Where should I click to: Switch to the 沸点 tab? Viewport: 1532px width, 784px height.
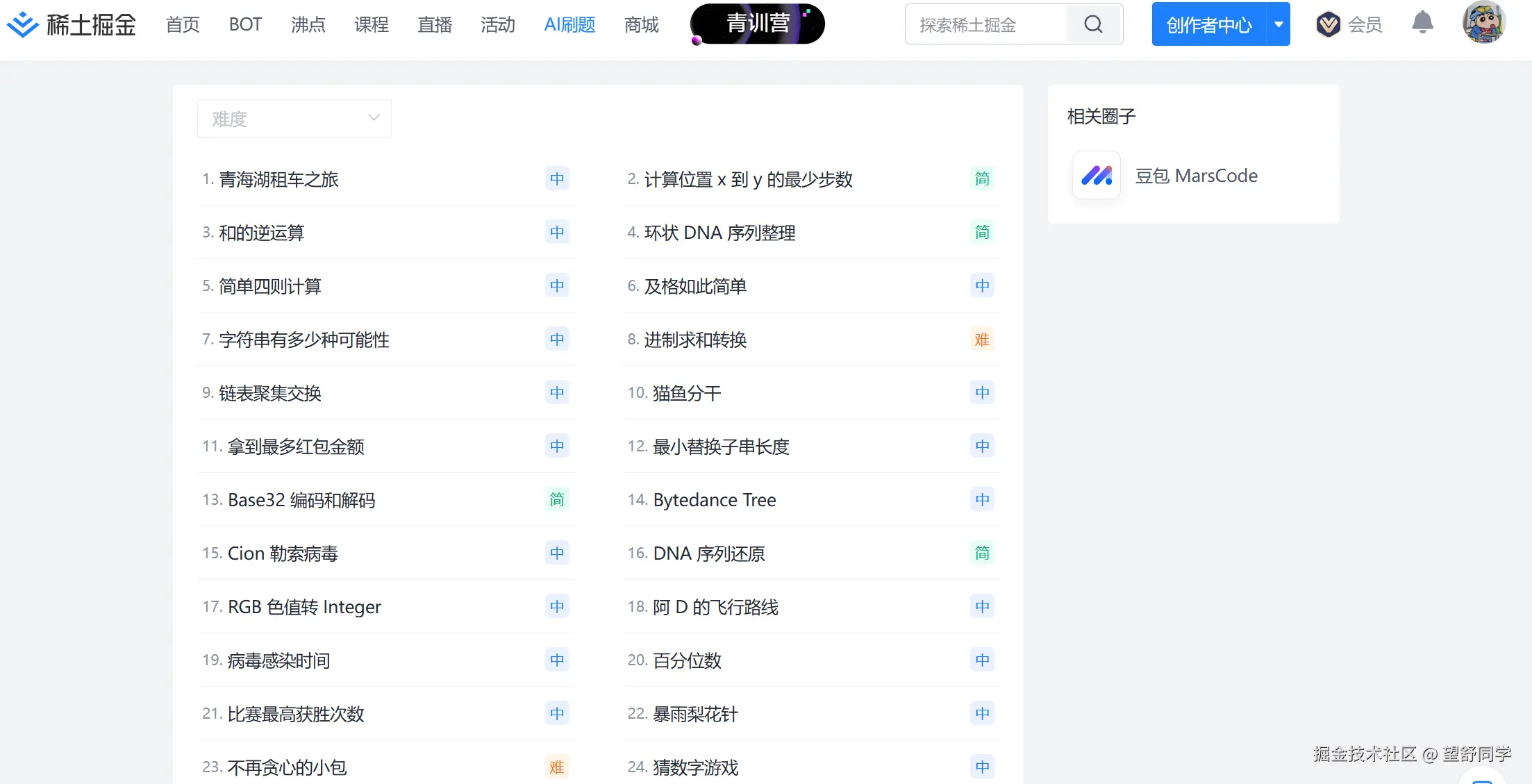308,24
